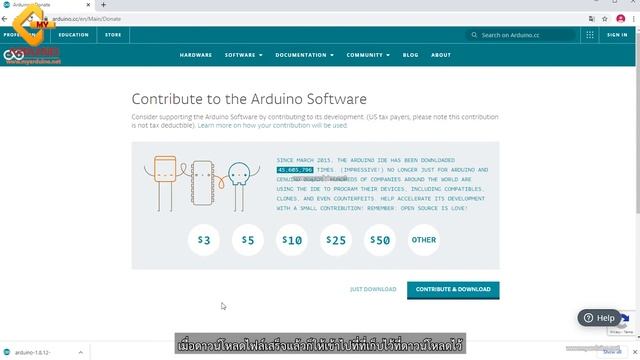Screen dimensions: 640x360
Task: Open the arduino-1.8.12 downloaded file
Action: pyautogui.click(x=33, y=352)
